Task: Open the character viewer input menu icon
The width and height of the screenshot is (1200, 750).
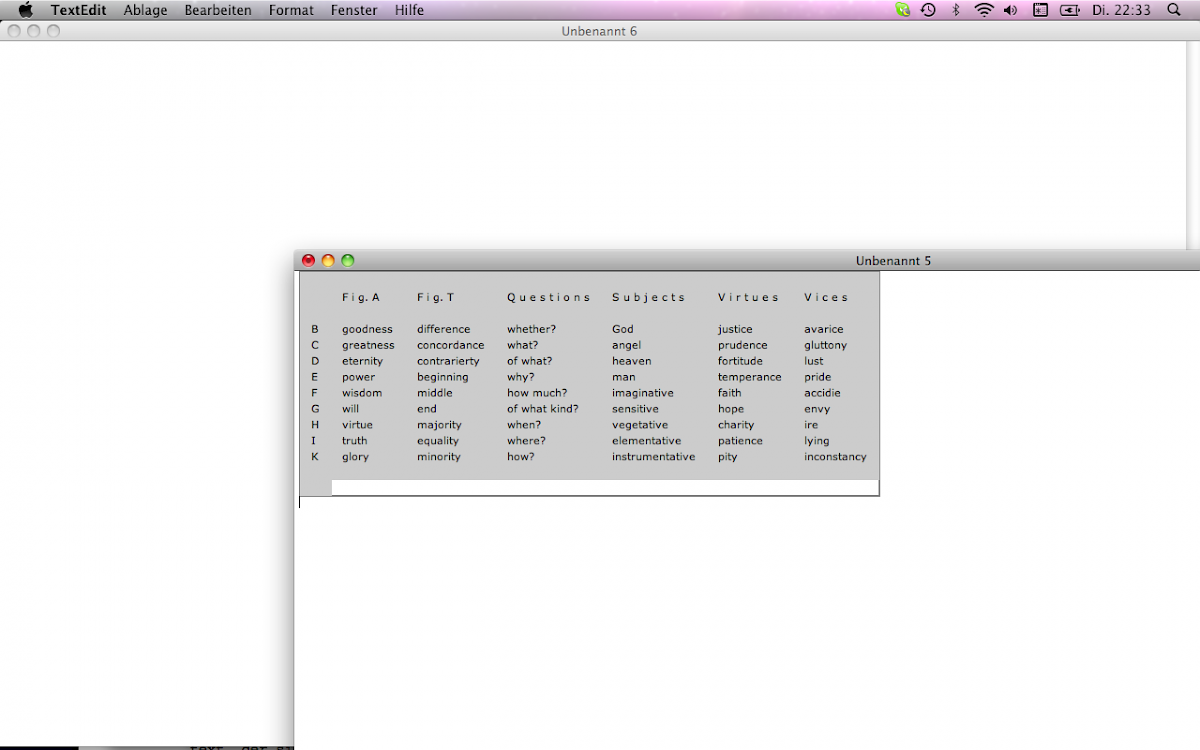Action: pyautogui.click(x=1040, y=10)
